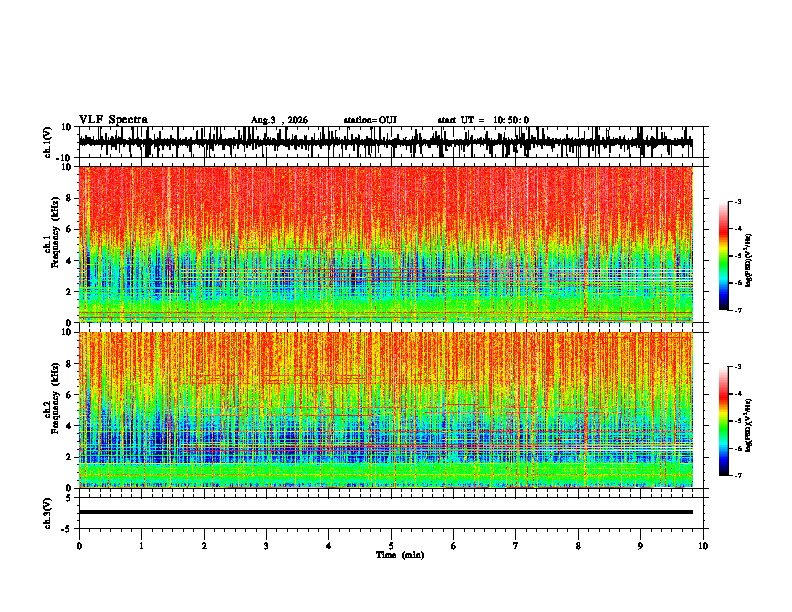
Task: Click the -7 value on ch.1 colorbar
Action: [x=738, y=310]
